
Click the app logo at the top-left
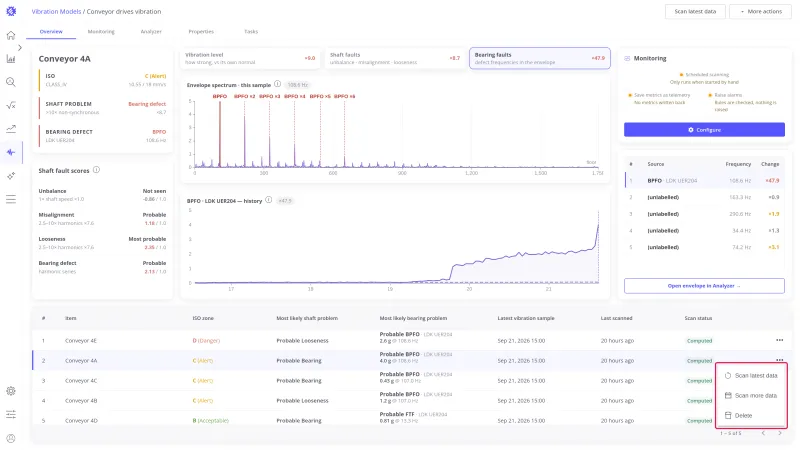(x=11, y=11)
